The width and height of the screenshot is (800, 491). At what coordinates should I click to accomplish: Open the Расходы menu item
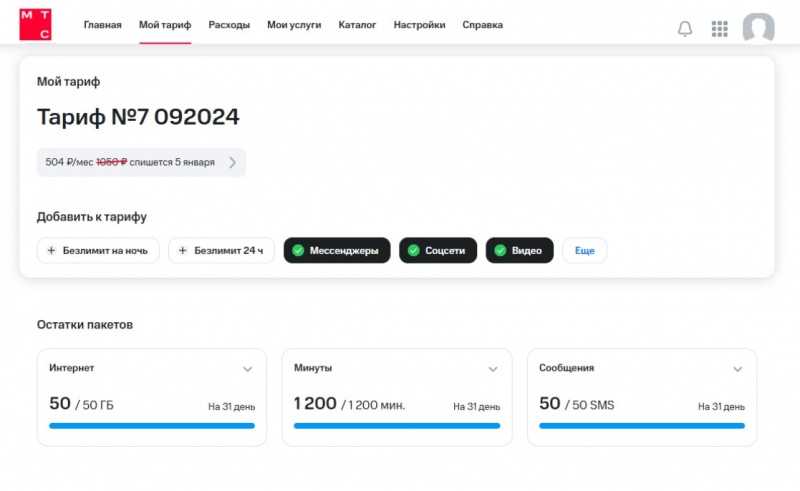229,25
